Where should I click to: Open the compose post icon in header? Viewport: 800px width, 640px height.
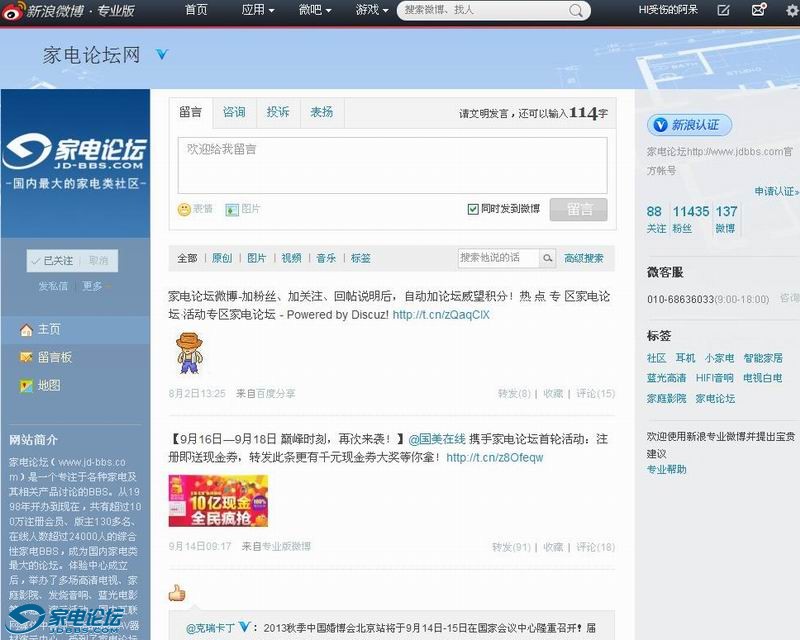coord(724,10)
